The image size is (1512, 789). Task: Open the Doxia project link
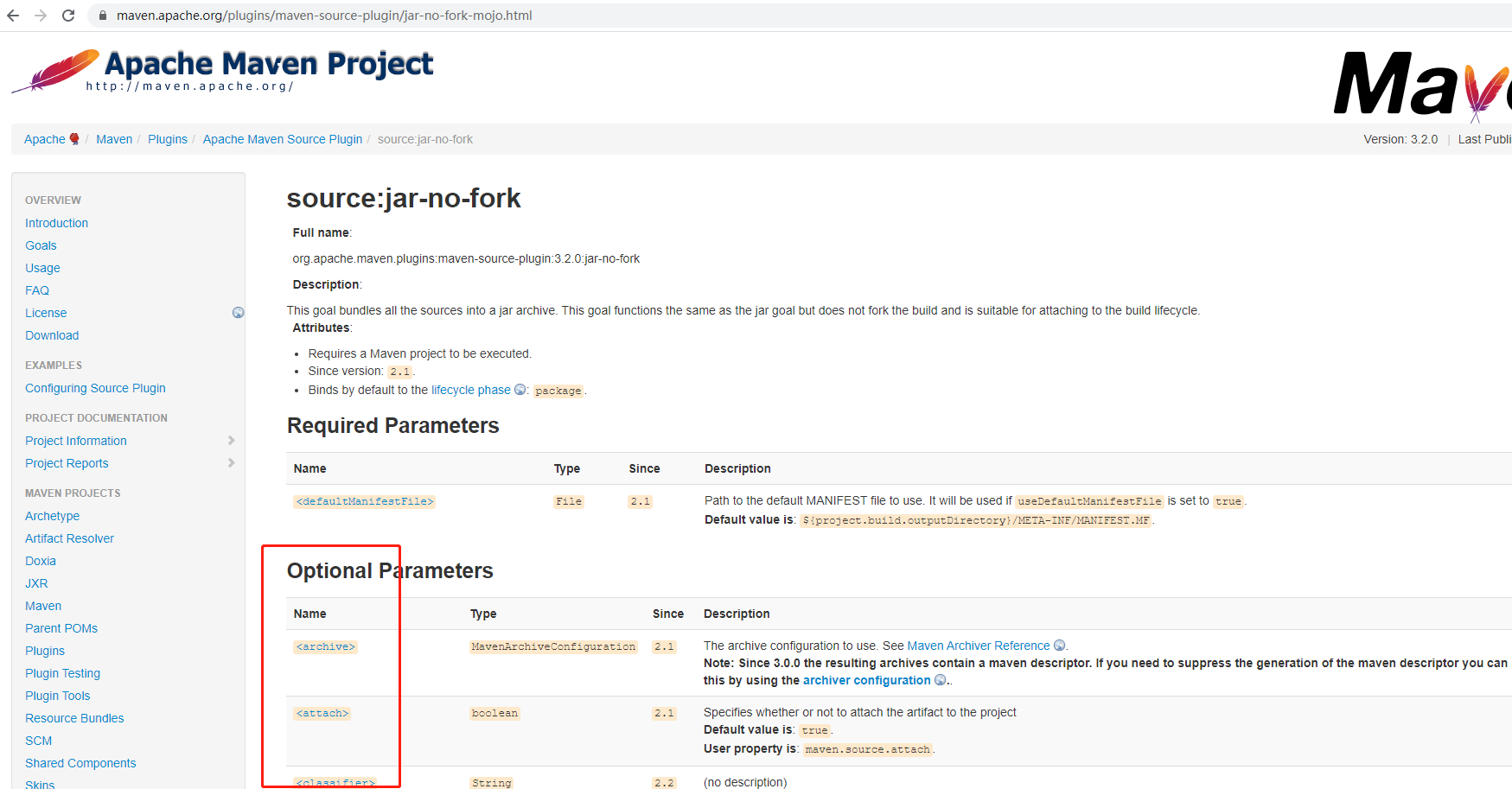pyautogui.click(x=41, y=561)
